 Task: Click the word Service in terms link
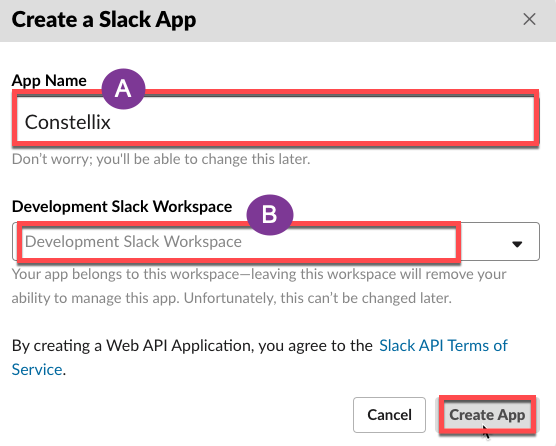pyautogui.click(x=37, y=369)
